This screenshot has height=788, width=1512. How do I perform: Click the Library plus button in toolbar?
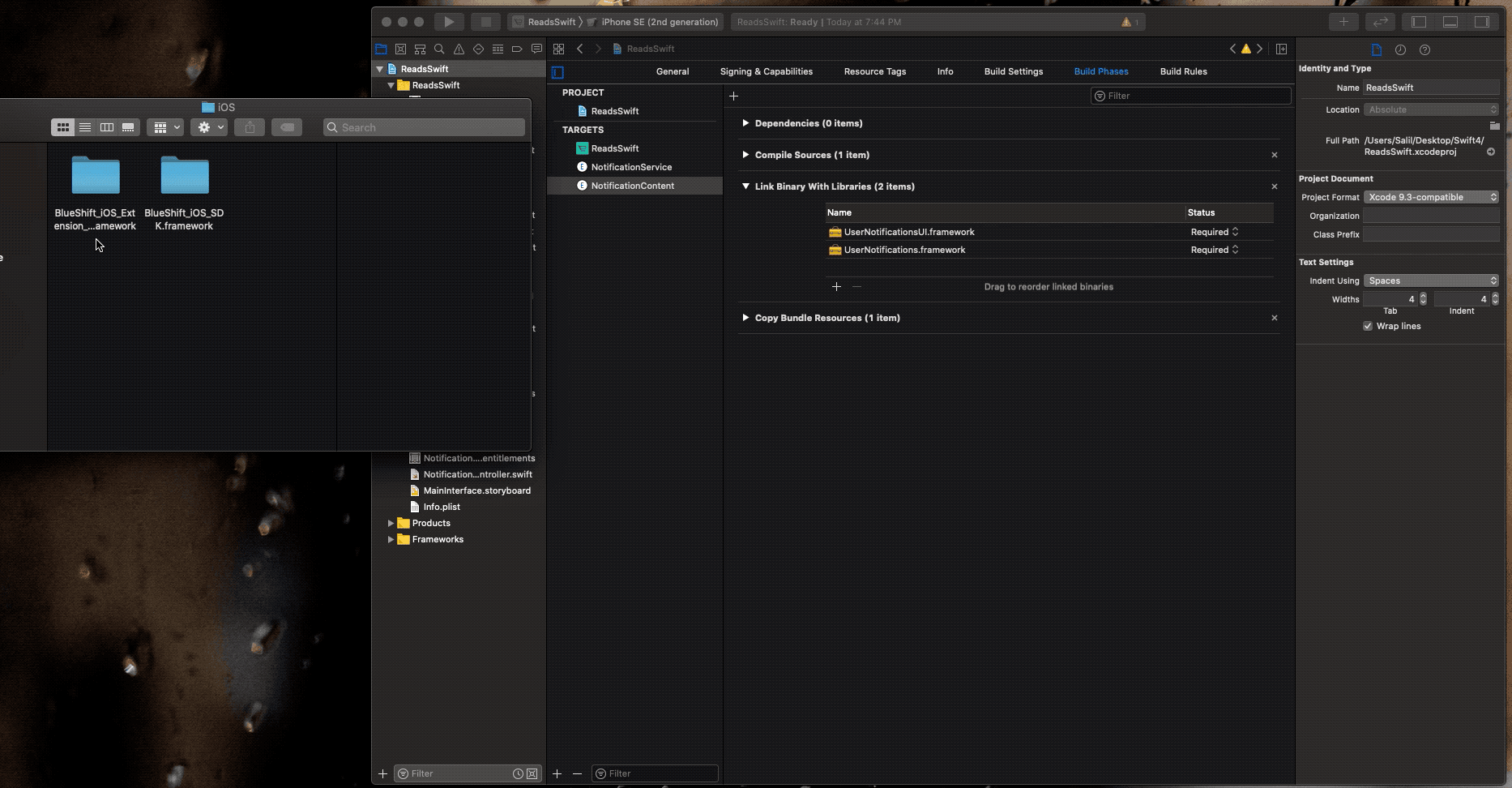[x=1343, y=22]
